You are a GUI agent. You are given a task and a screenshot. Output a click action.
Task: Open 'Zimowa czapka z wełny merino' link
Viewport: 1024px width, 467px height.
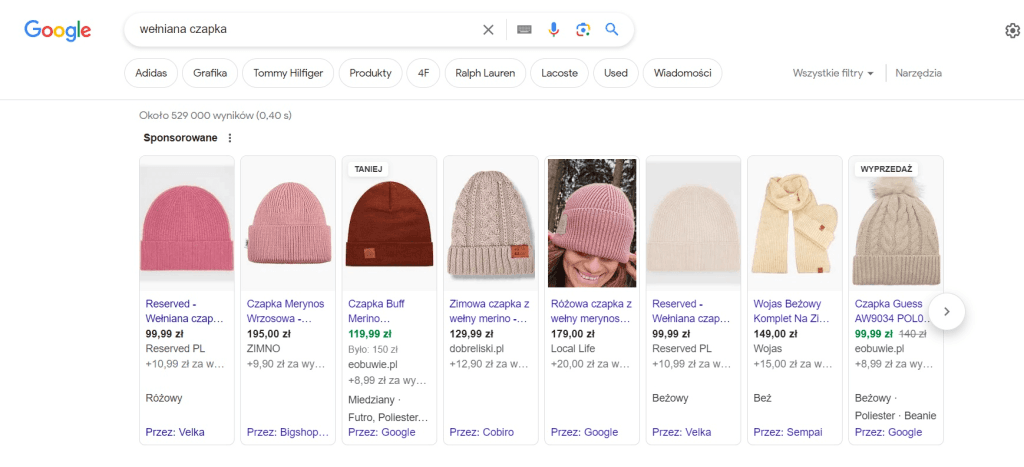tap(489, 312)
